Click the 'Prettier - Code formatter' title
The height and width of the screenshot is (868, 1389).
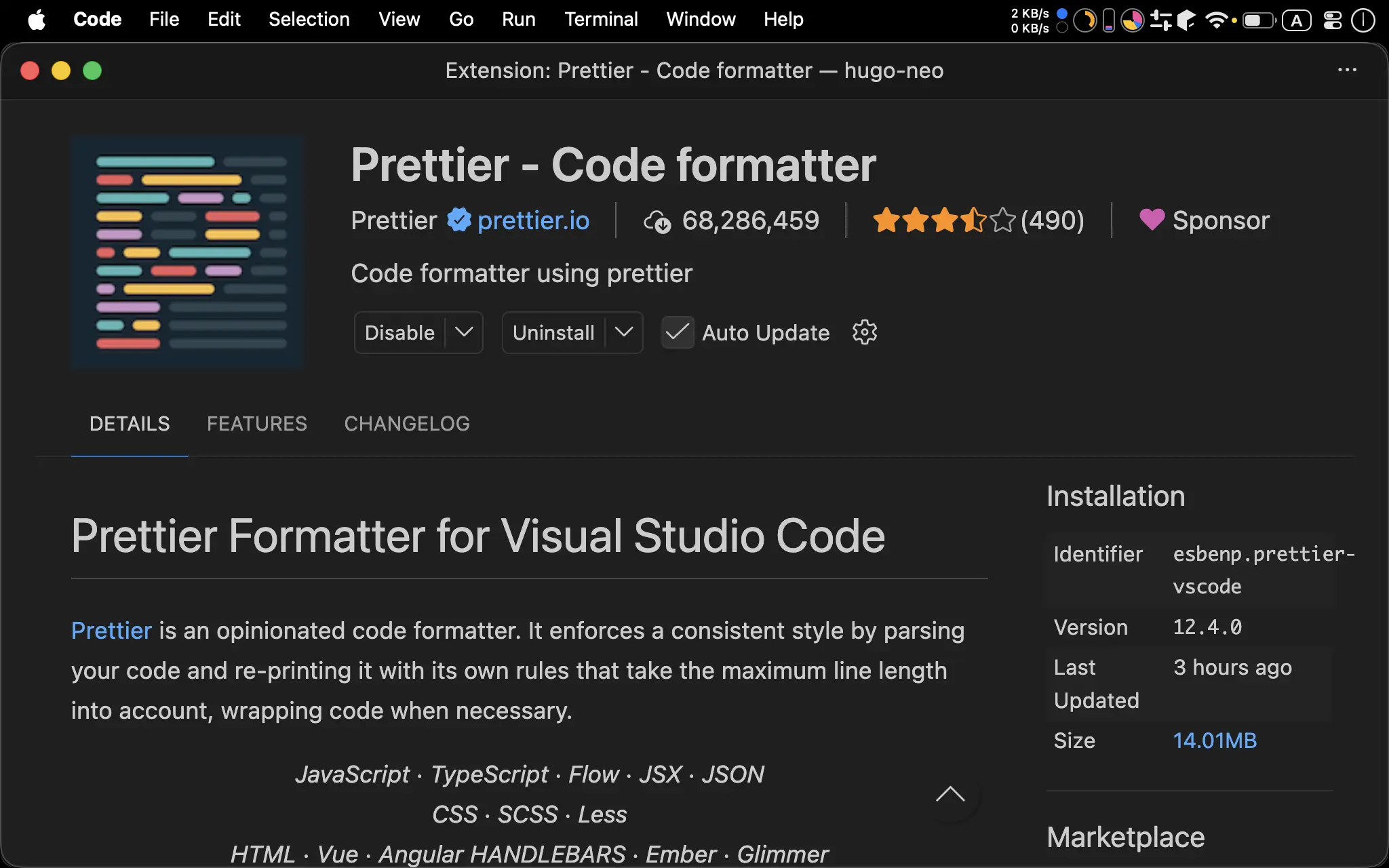pos(613,165)
